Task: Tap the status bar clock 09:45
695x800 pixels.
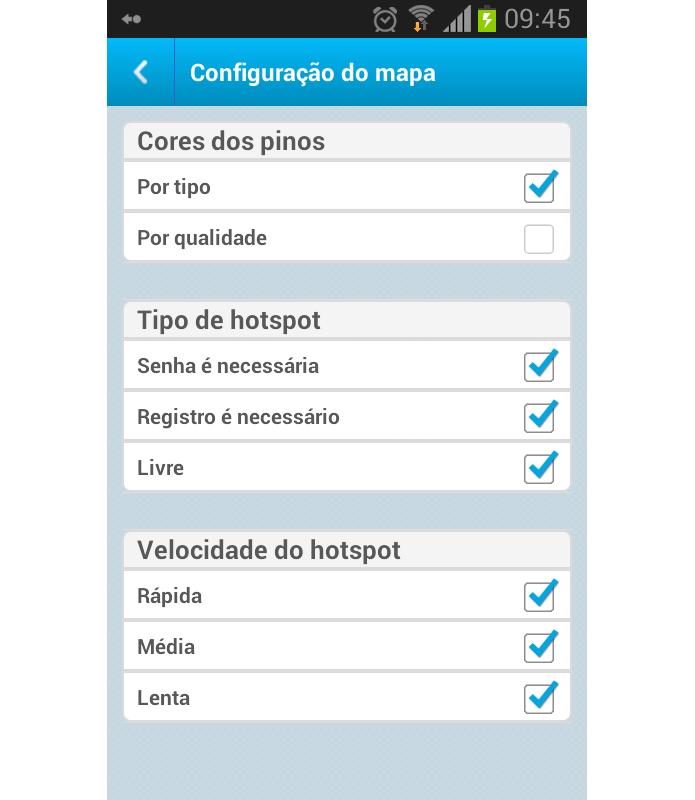Action: tap(537, 19)
